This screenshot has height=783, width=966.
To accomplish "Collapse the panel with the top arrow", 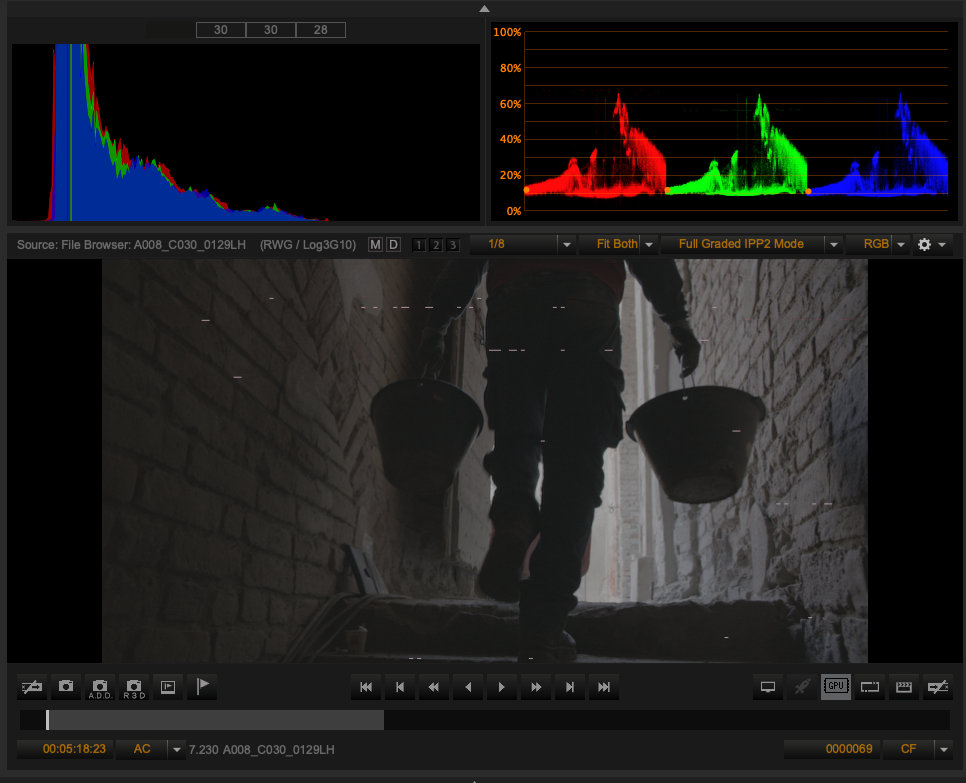I will tap(484, 9).
